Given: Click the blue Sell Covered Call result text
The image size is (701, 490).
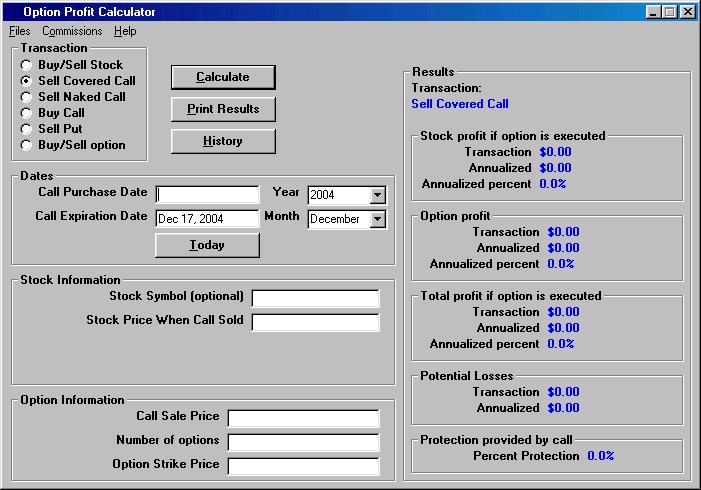Looking at the screenshot, I should point(460,104).
